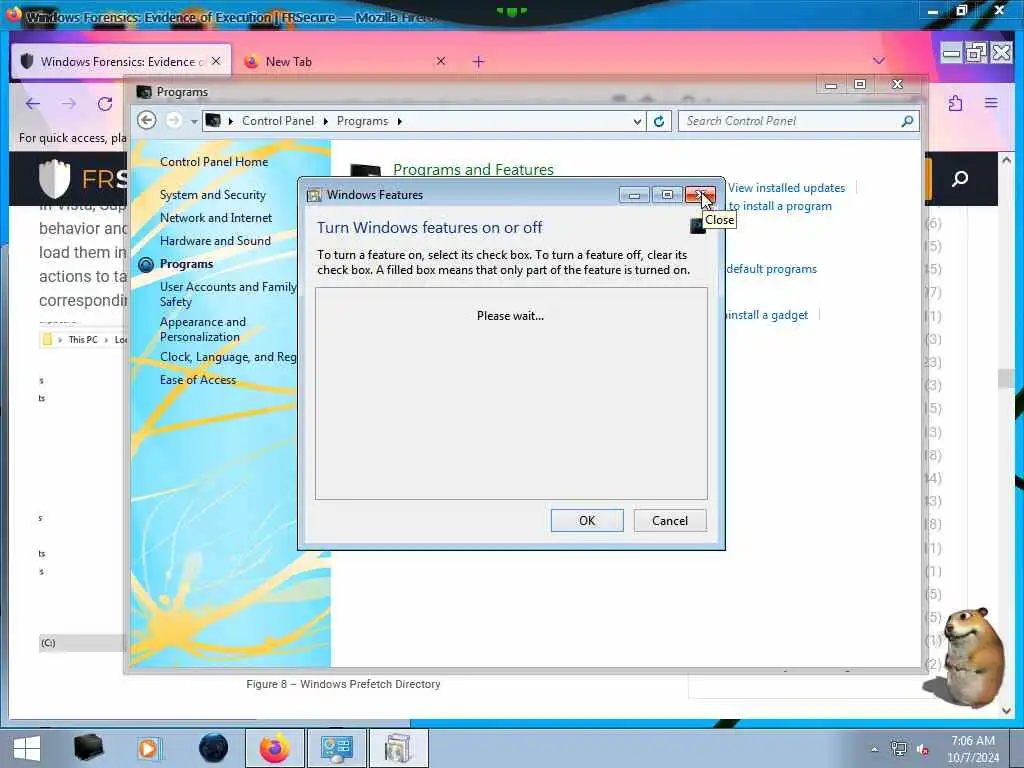Open recent locations dropdown in Programs window
The height and width of the screenshot is (768, 1024).
[194, 121]
